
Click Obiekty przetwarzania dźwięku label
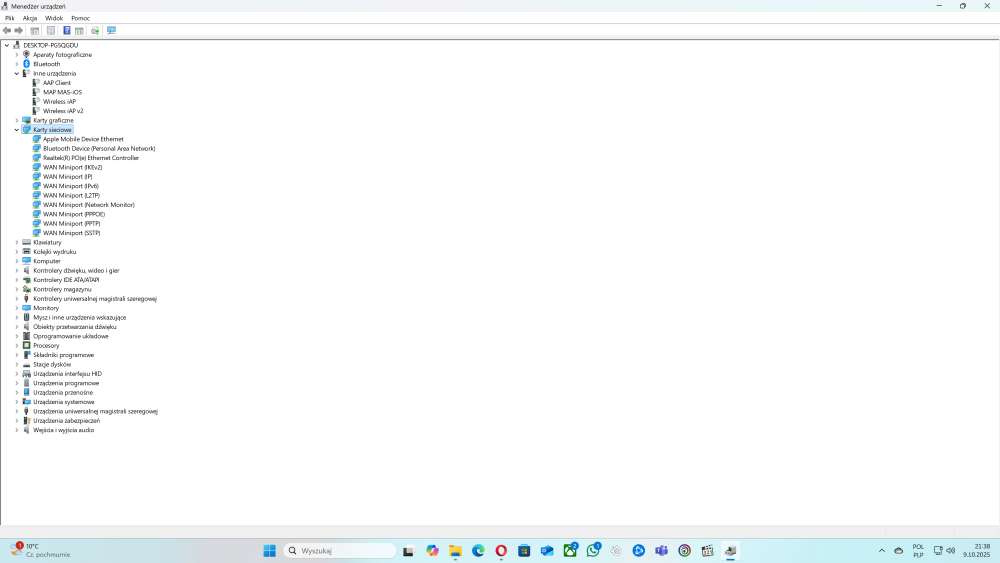[75, 326]
